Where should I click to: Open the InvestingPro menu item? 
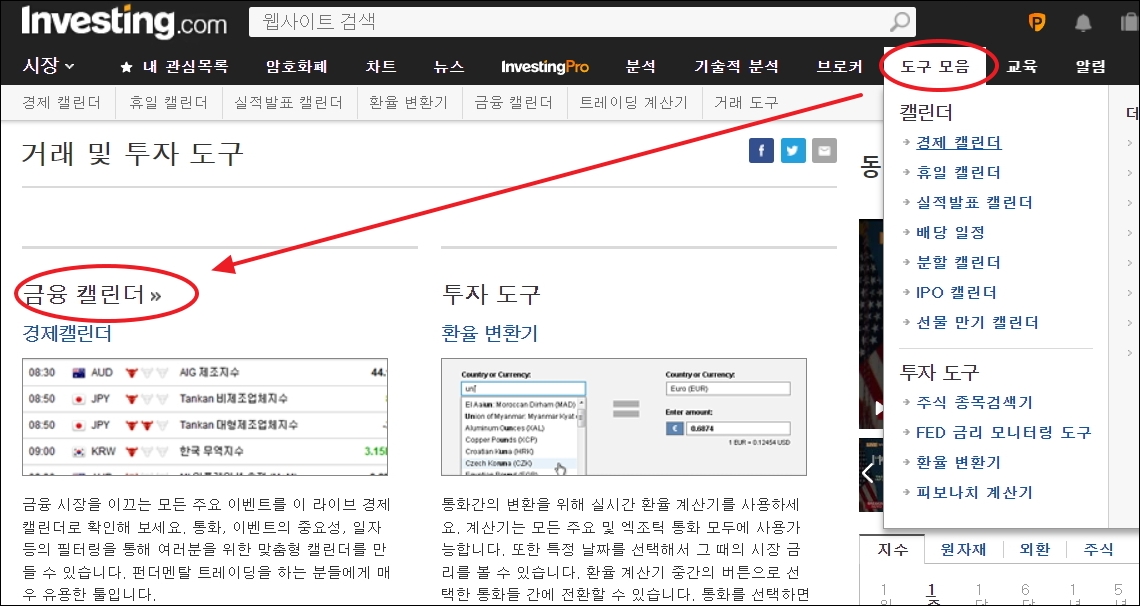(x=545, y=67)
